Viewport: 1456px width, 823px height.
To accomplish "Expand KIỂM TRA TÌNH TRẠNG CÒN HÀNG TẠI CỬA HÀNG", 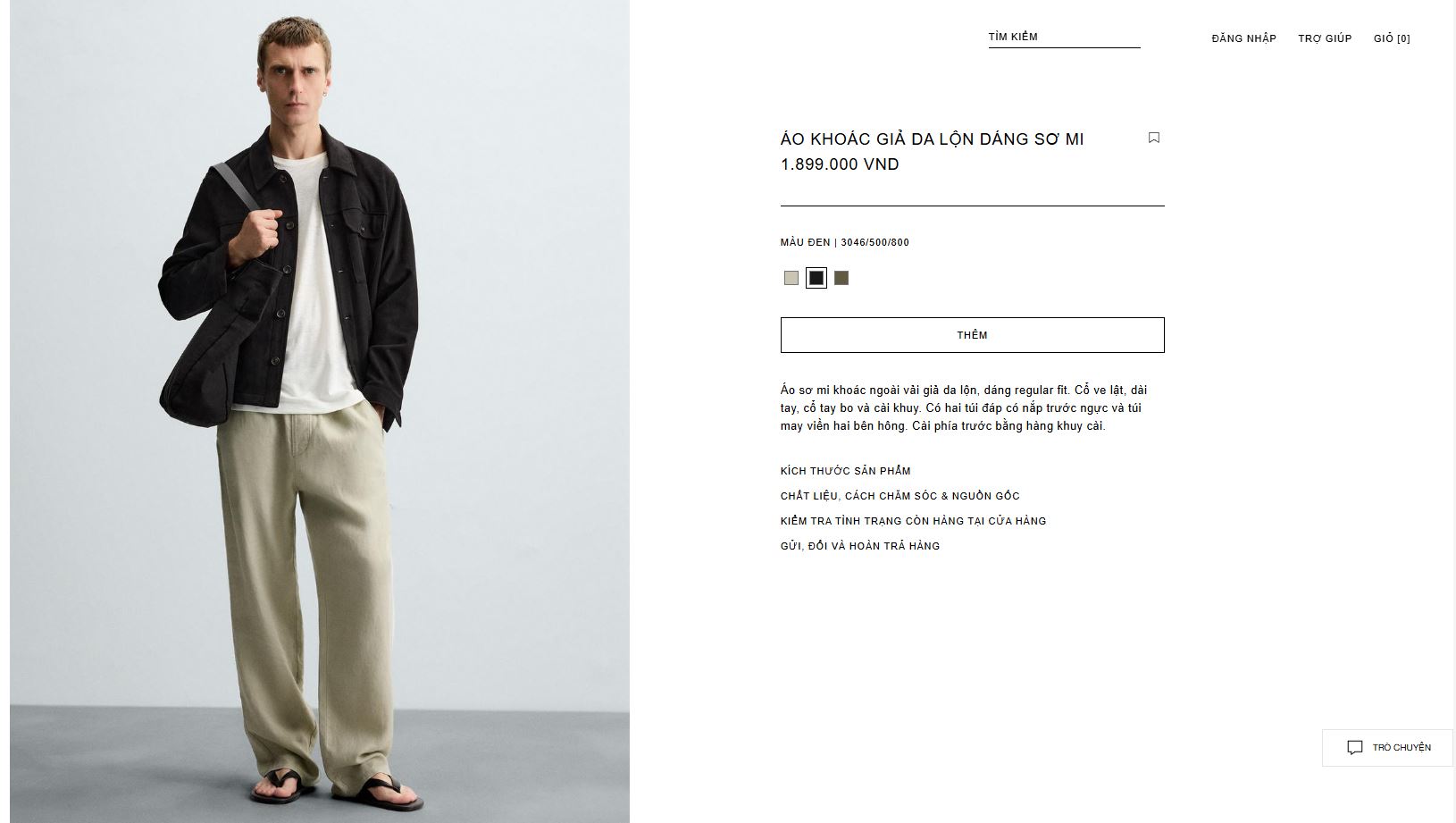I will [x=913, y=521].
